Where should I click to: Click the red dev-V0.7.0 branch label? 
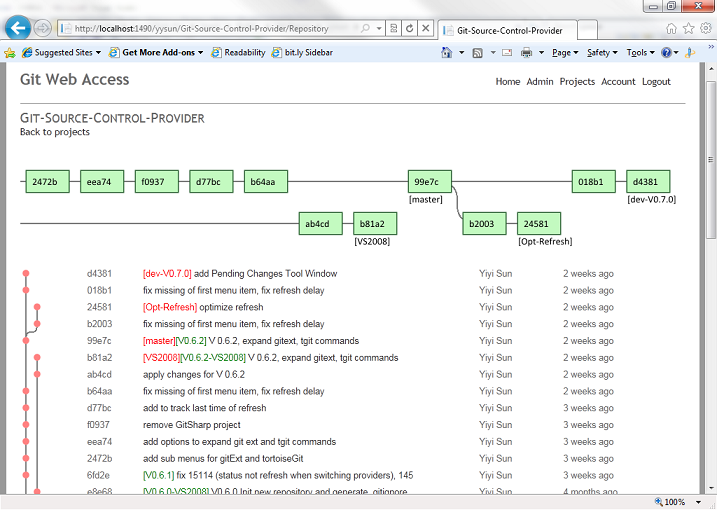click(x=167, y=274)
